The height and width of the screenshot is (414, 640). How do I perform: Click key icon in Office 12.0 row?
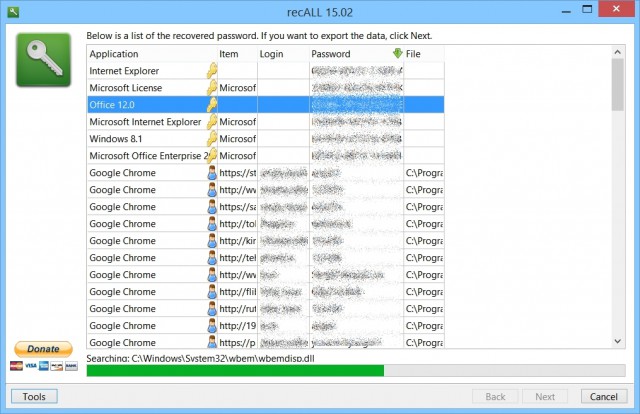pos(212,105)
